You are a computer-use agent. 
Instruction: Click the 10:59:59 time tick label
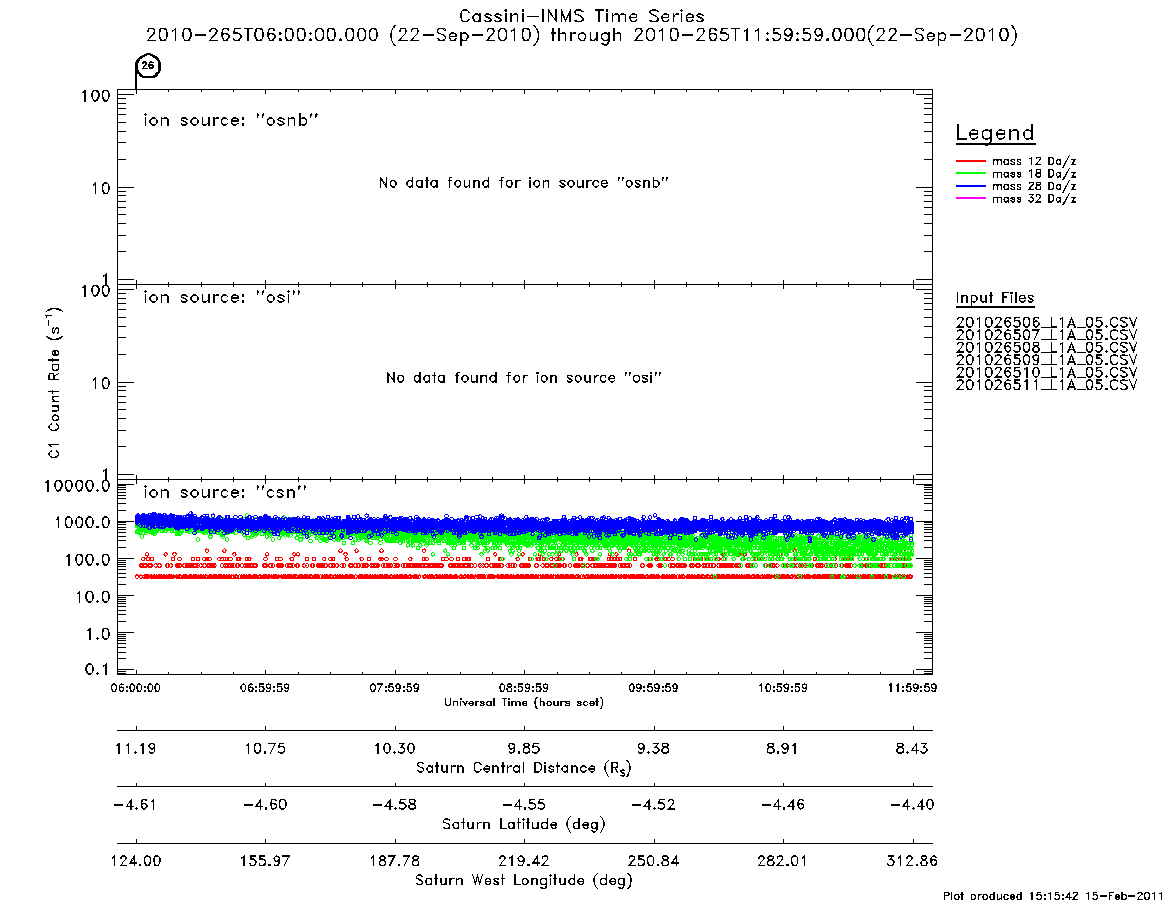pos(783,688)
